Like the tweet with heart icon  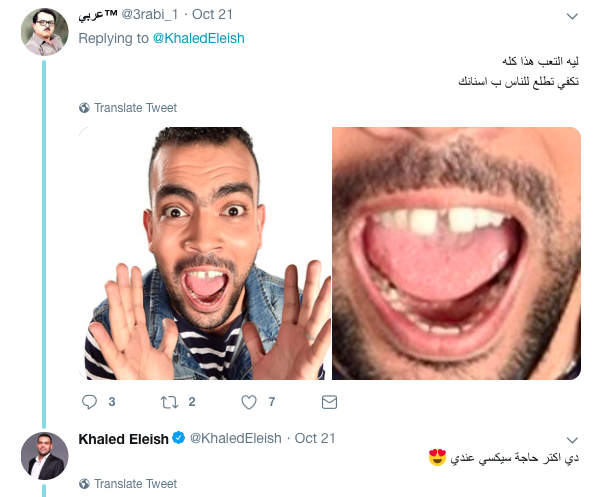(x=249, y=402)
